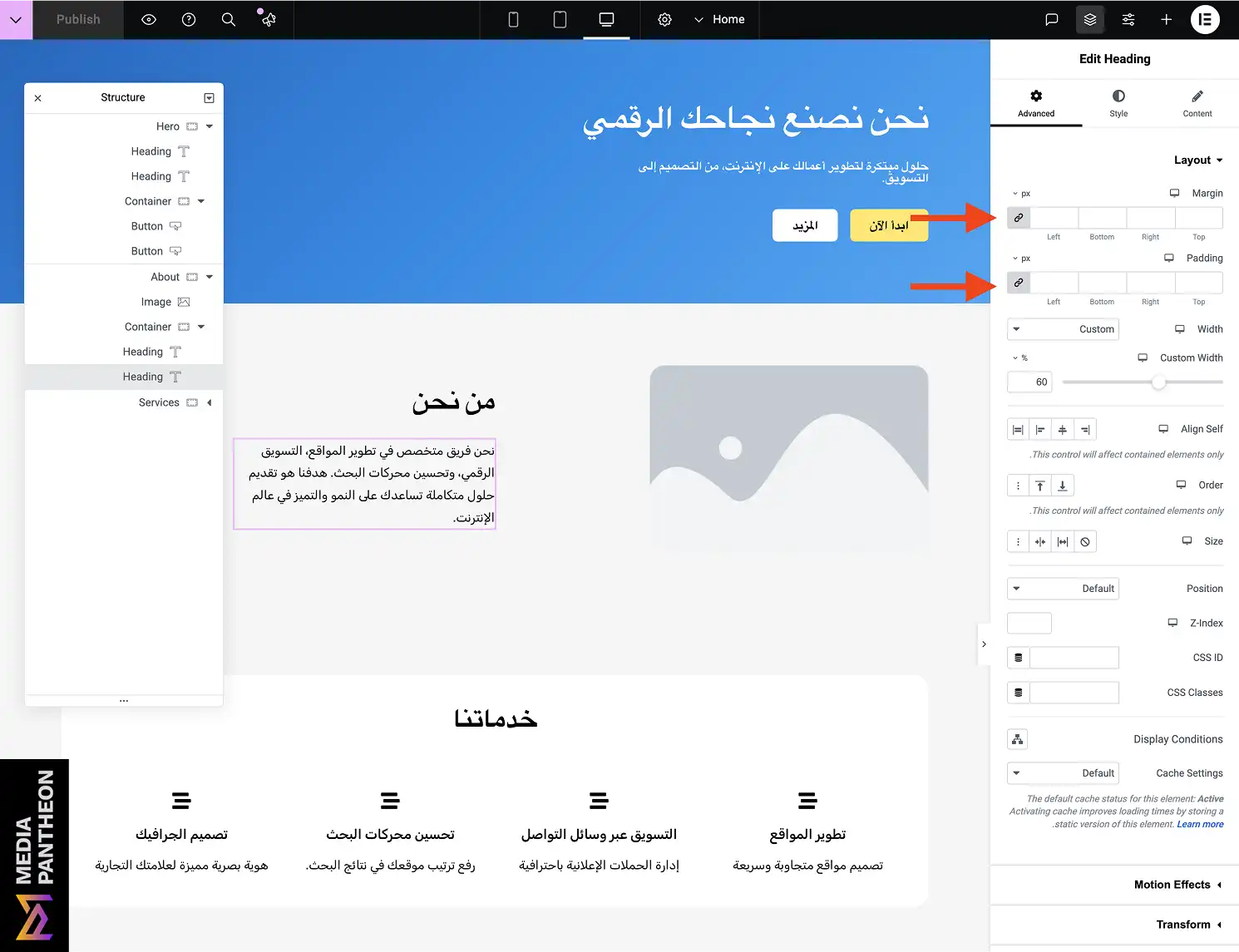Click the Custom Width slider handle

coord(1158,382)
